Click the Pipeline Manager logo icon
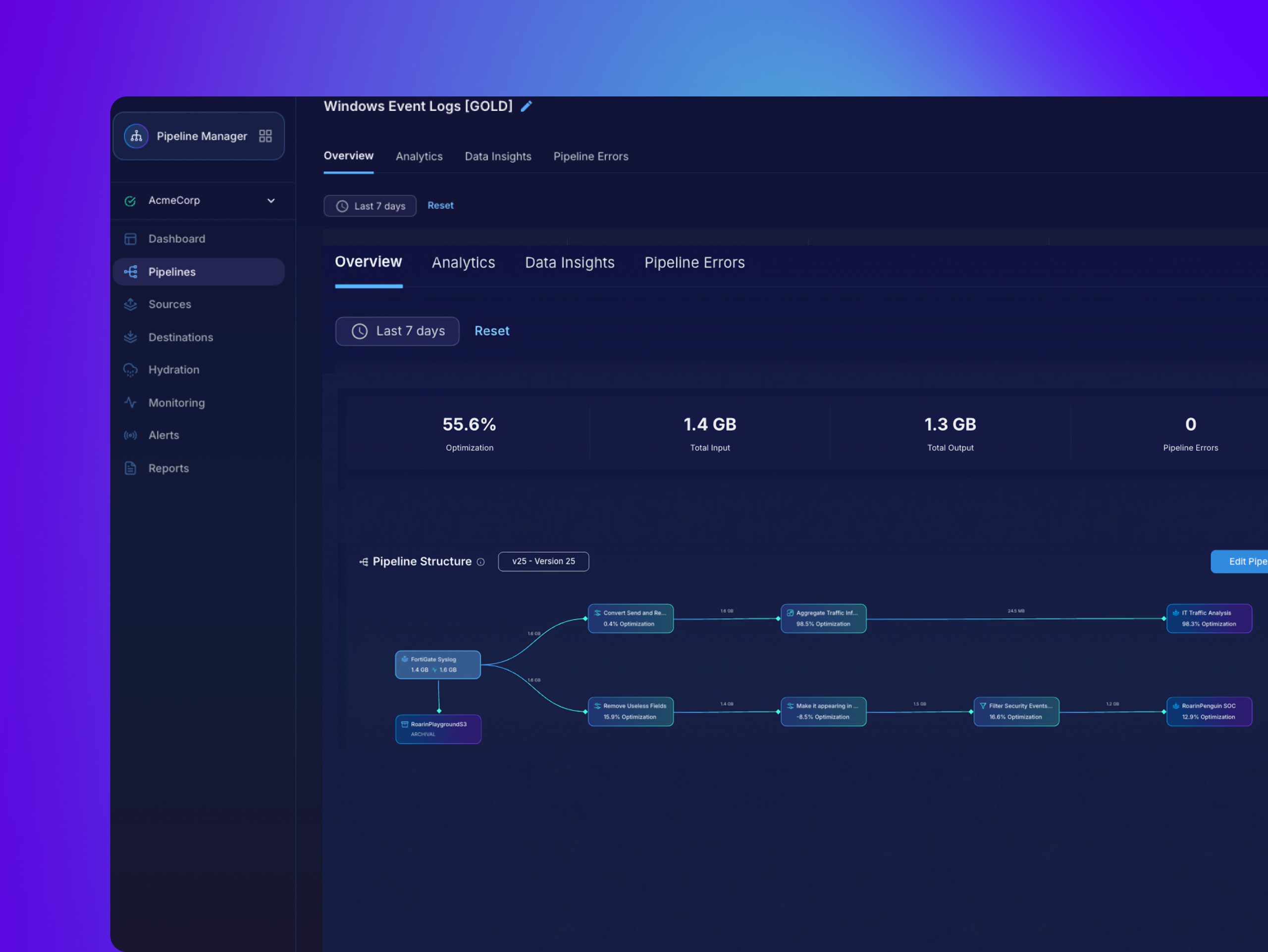 click(136, 136)
